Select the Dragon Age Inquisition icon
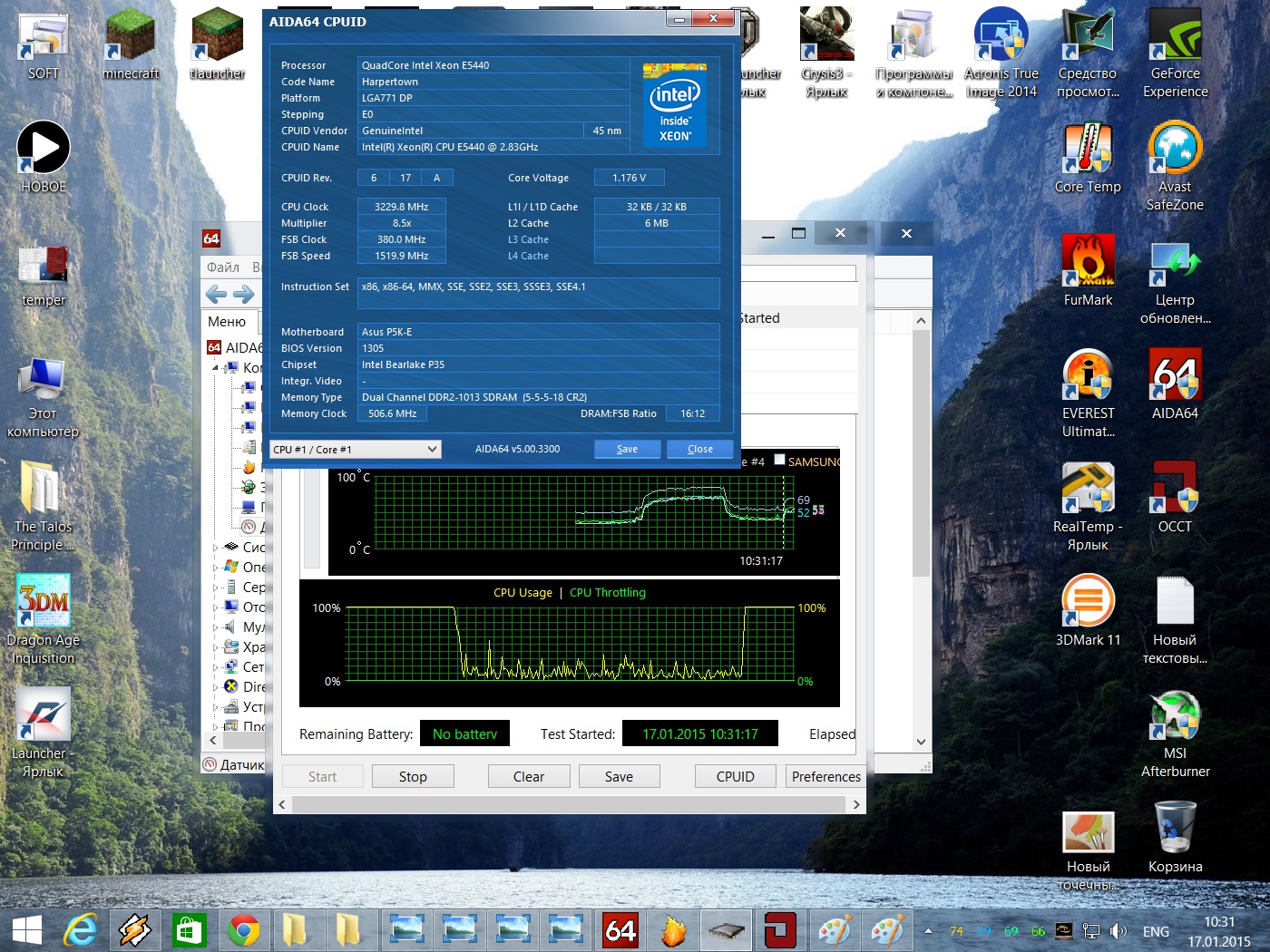1270x952 pixels. pos(43,619)
